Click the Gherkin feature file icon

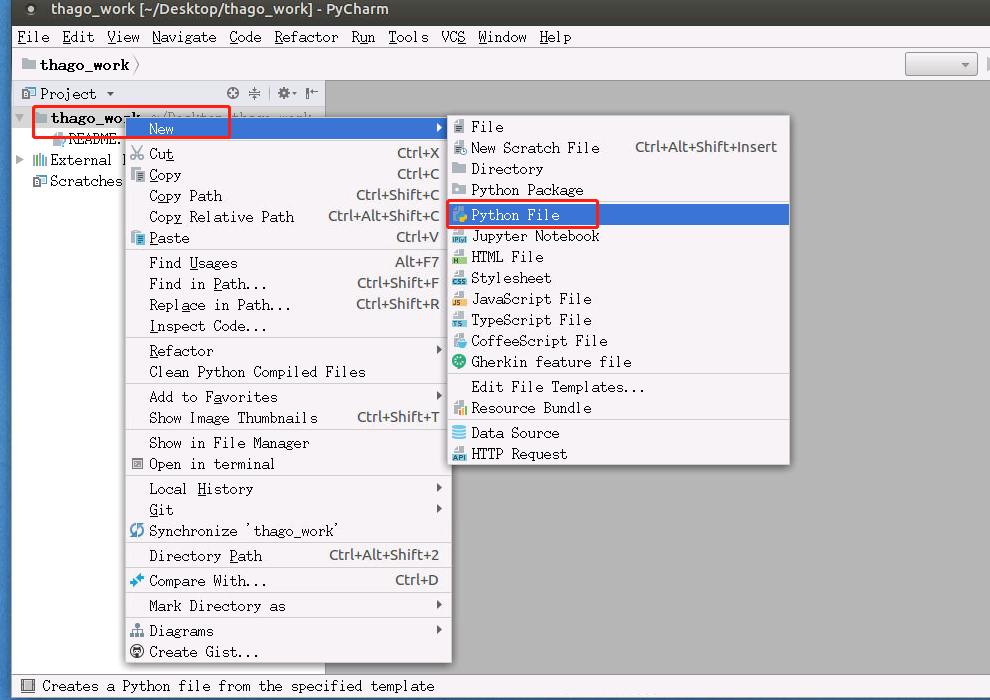click(460, 362)
